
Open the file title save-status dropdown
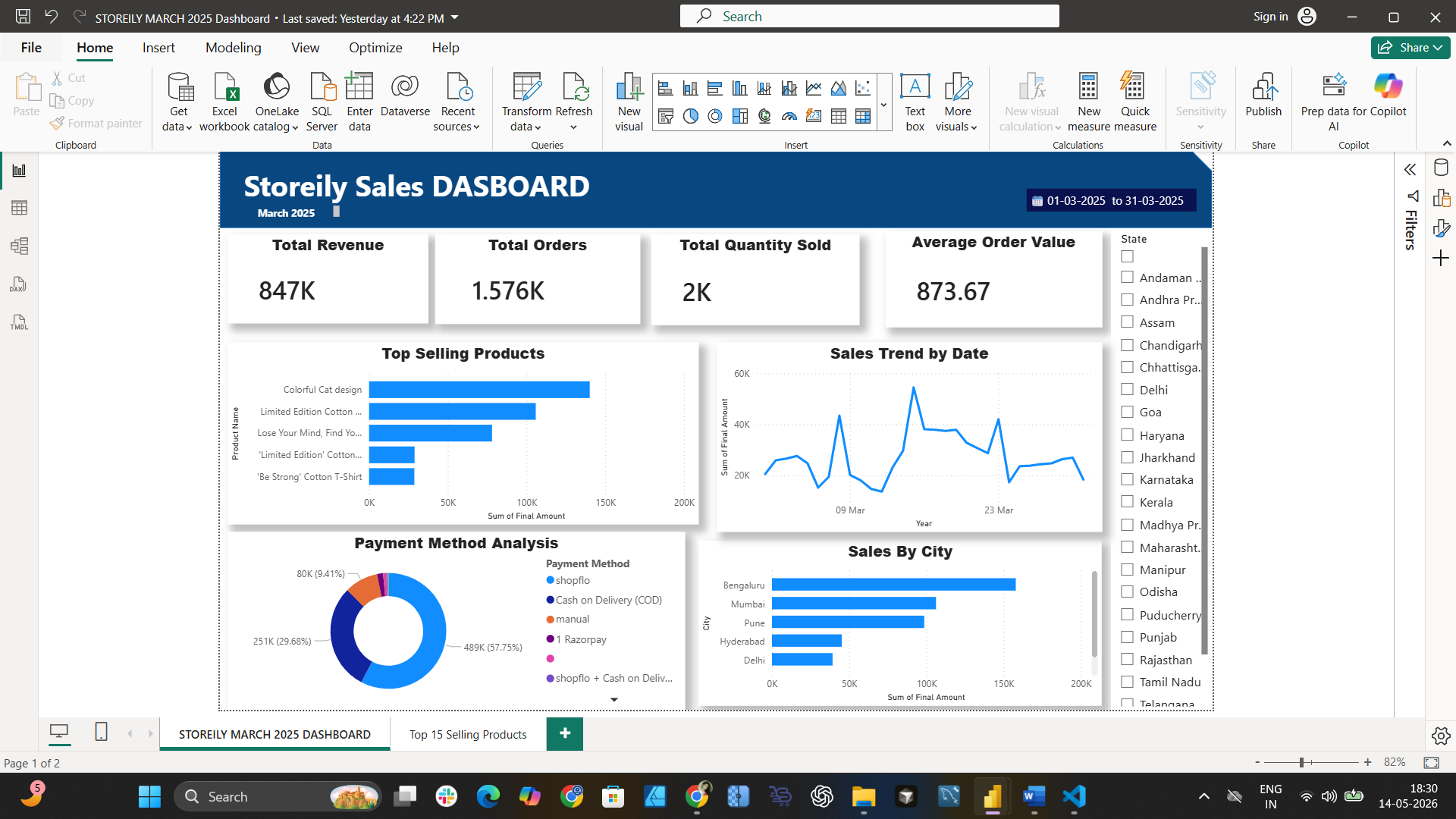[454, 17]
